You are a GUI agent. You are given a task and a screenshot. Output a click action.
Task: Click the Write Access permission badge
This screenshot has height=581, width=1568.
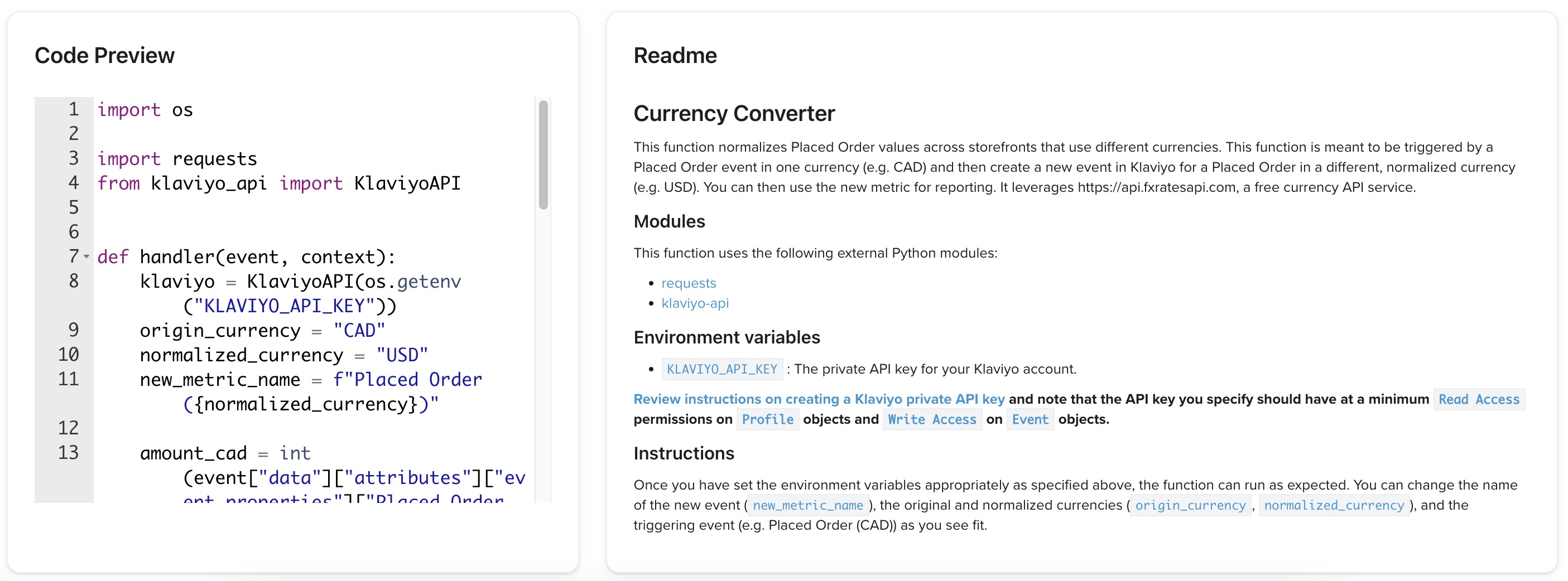[x=931, y=419]
